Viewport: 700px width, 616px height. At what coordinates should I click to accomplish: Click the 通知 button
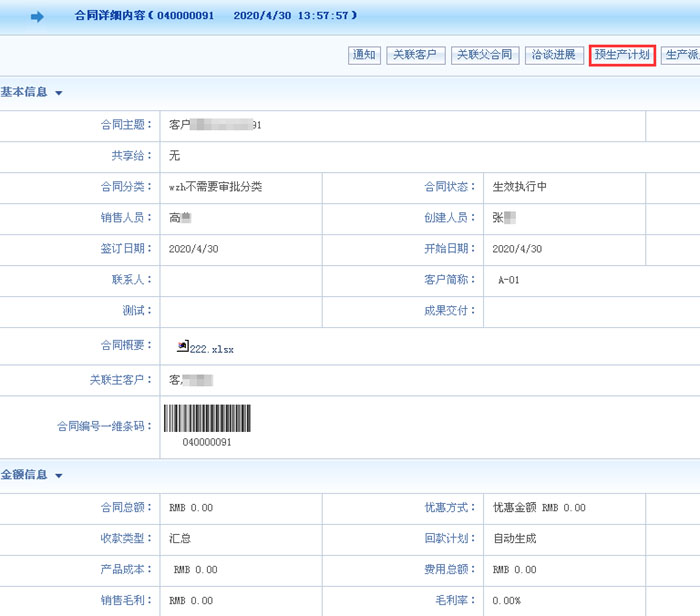pos(363,55)
